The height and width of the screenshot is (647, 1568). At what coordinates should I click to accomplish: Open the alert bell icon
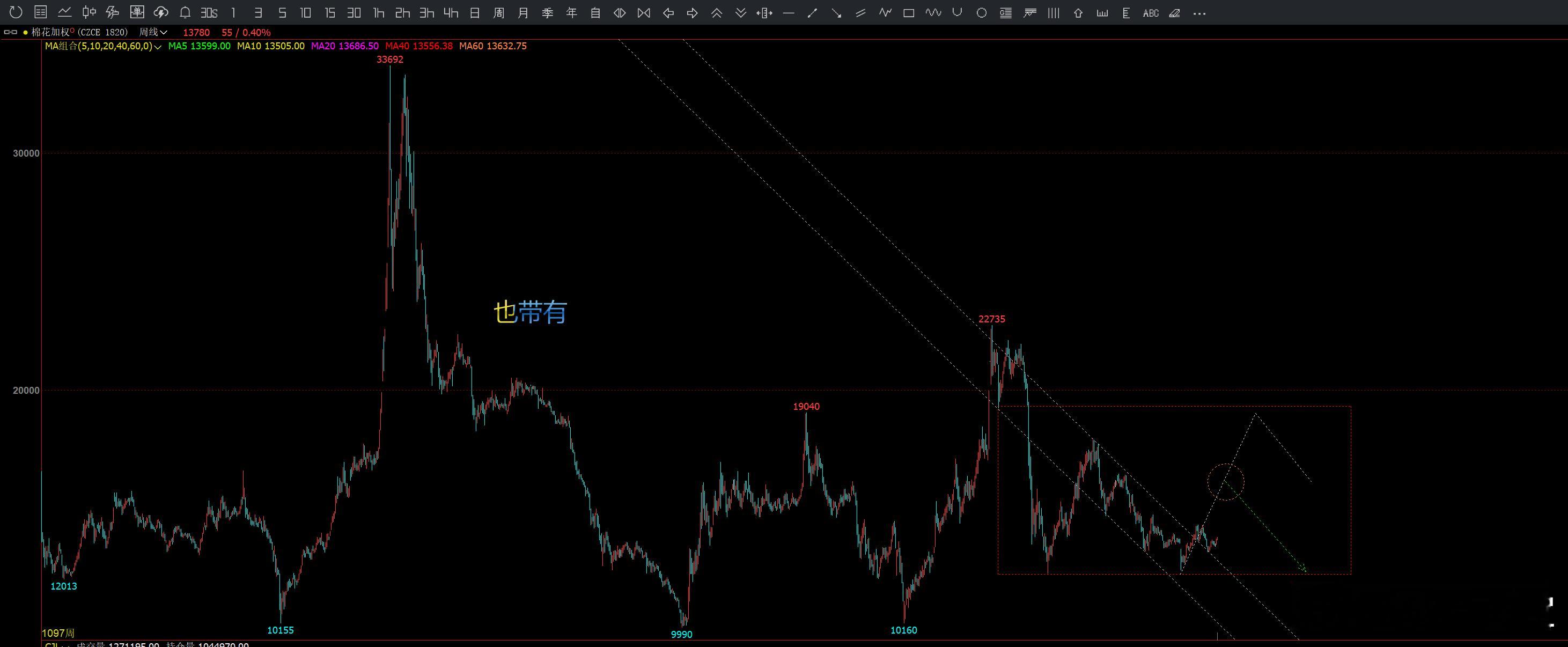point(185,12)
